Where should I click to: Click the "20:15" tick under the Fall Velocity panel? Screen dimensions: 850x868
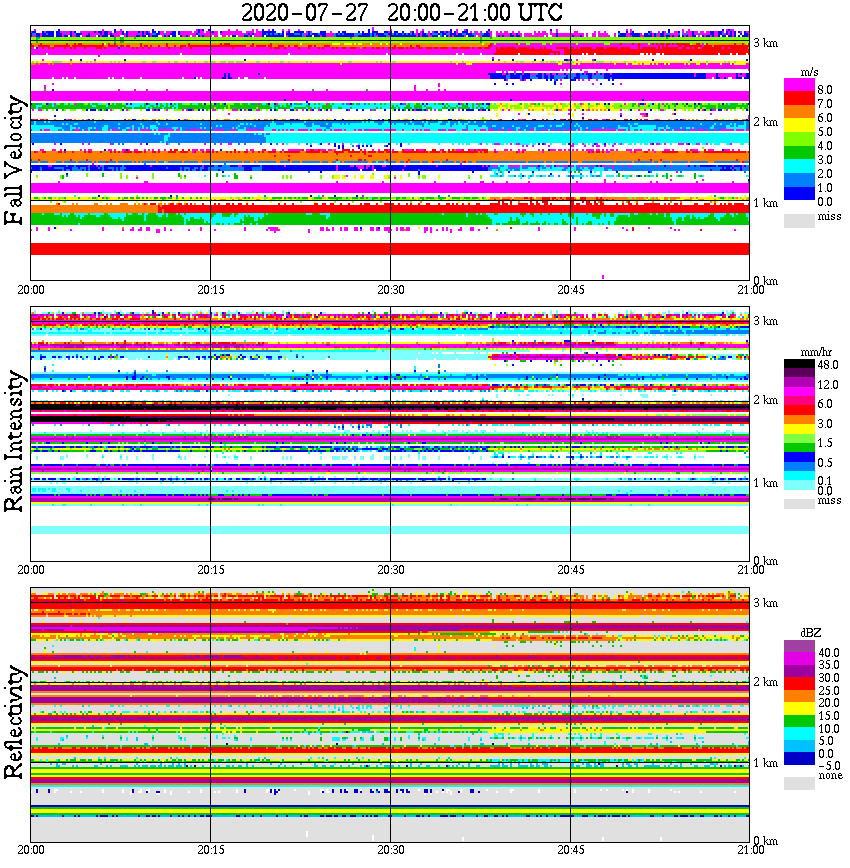point(211,290)
